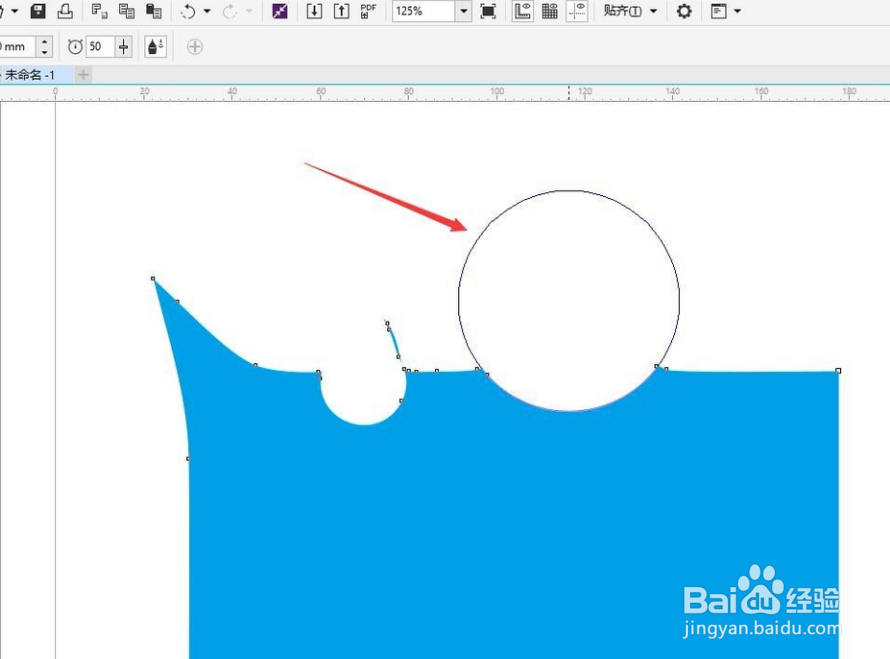Toggle the Show Guidelines button
The image size is (890, 659).
pyautogui.click(x=577, y=11)
